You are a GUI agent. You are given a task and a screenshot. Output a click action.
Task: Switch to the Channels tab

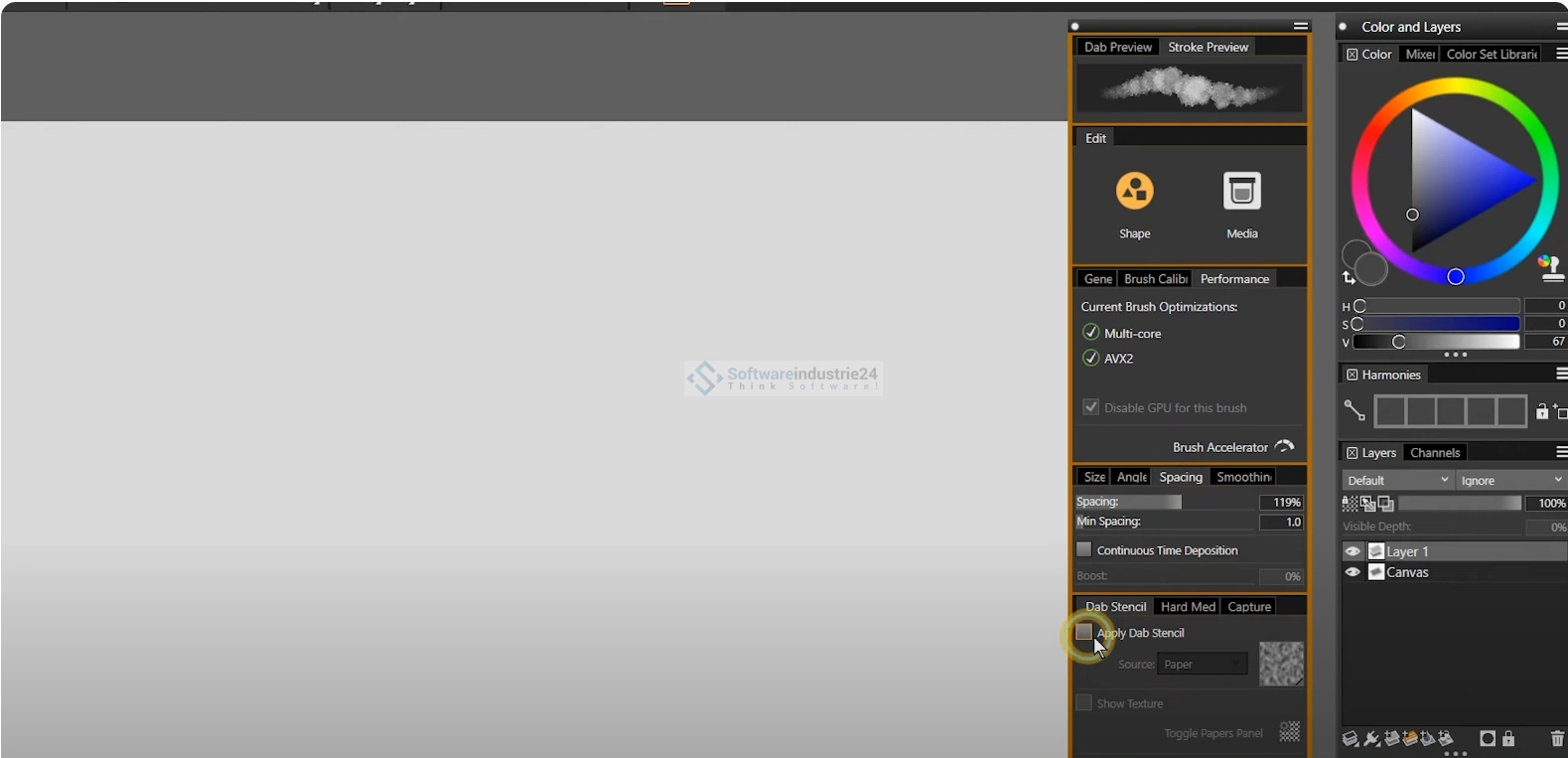click(1435, 453)
